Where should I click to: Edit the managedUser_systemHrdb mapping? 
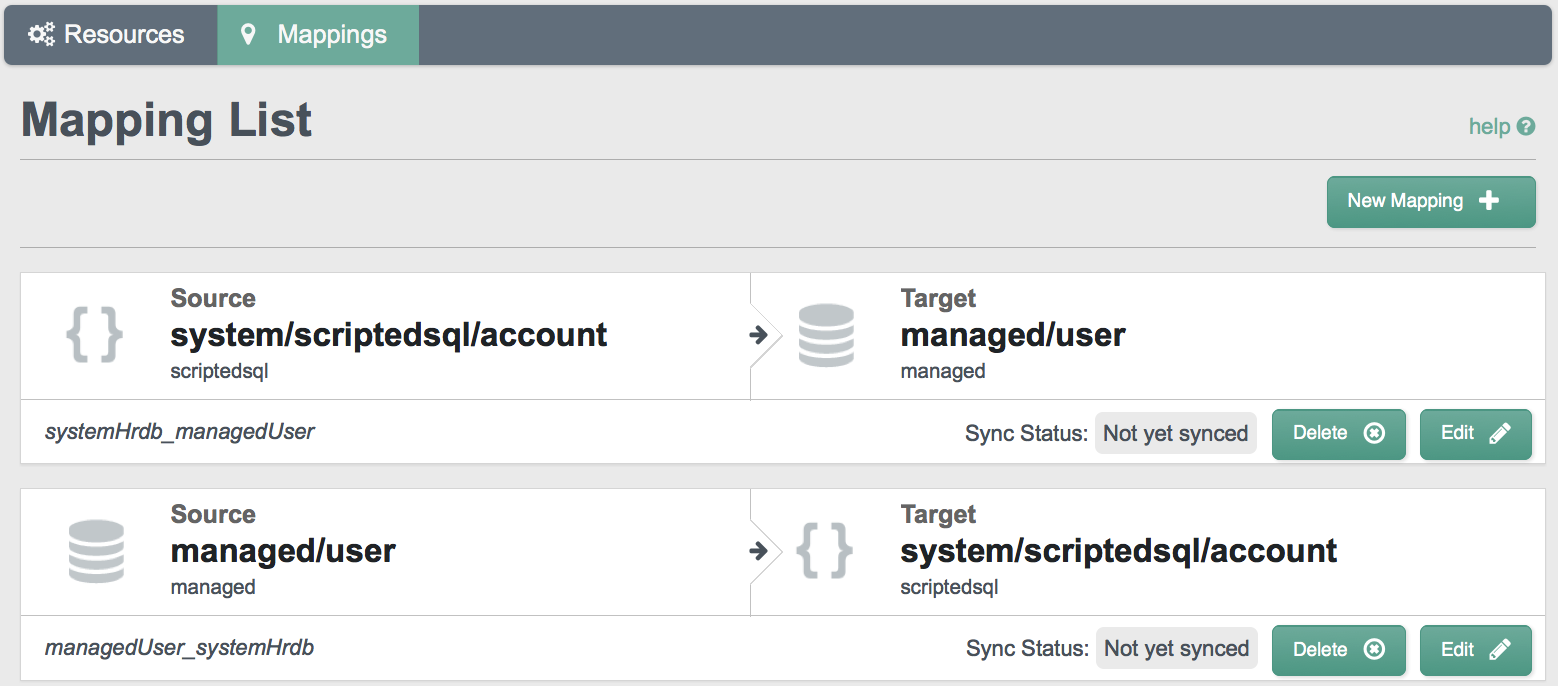pos(1476,650)
